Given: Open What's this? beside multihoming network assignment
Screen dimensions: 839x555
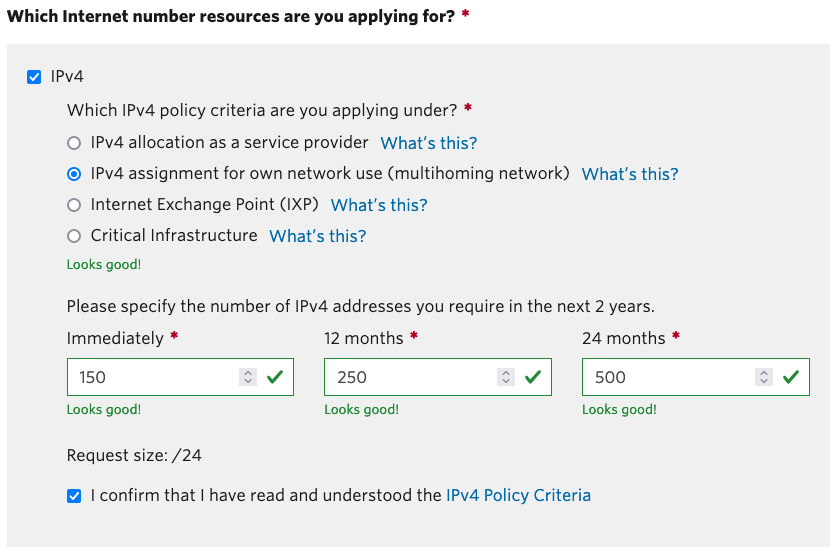Looking at the screenshot, I should coord(630,174).
